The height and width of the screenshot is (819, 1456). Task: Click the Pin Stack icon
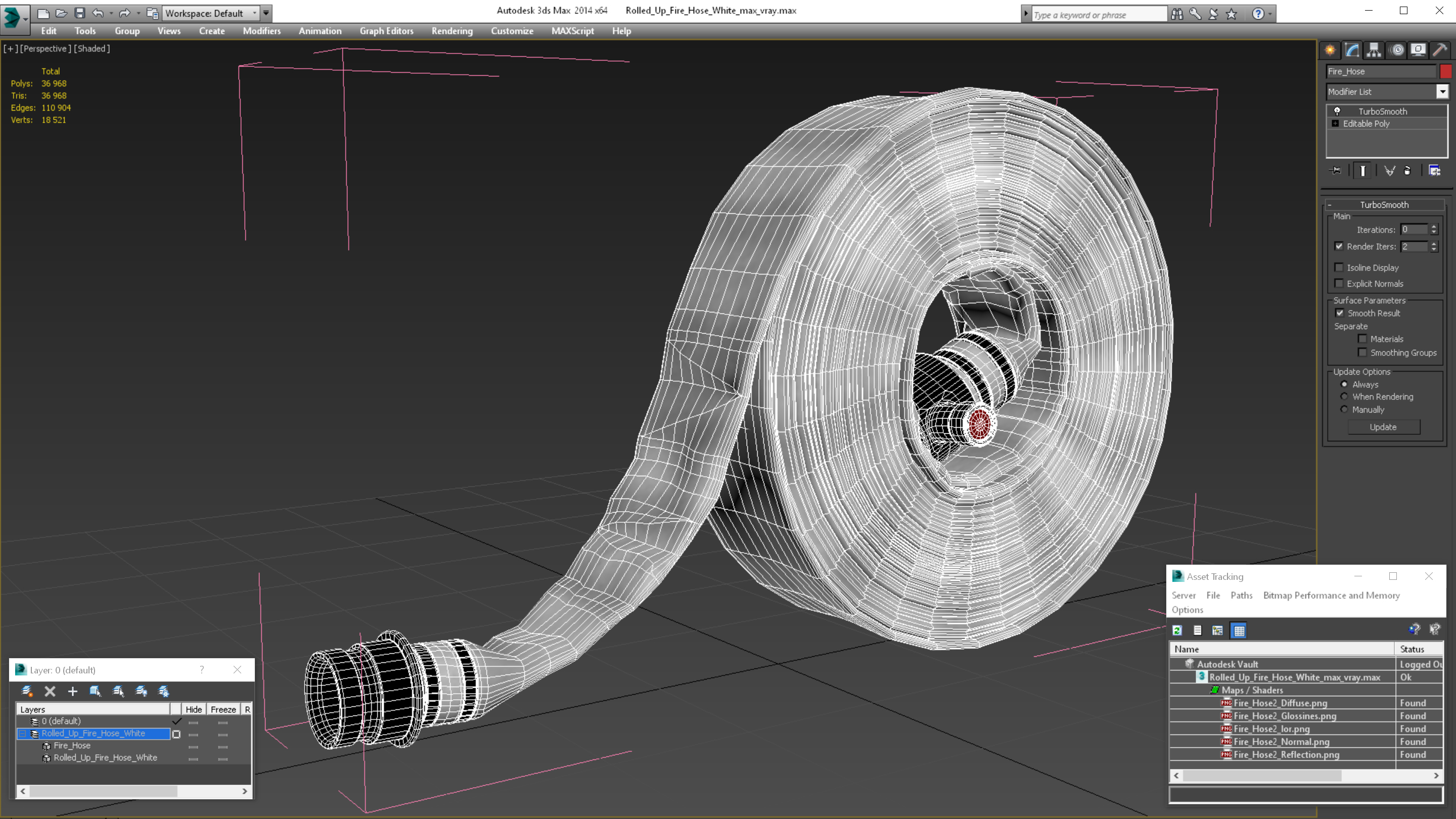[1336, 170]
